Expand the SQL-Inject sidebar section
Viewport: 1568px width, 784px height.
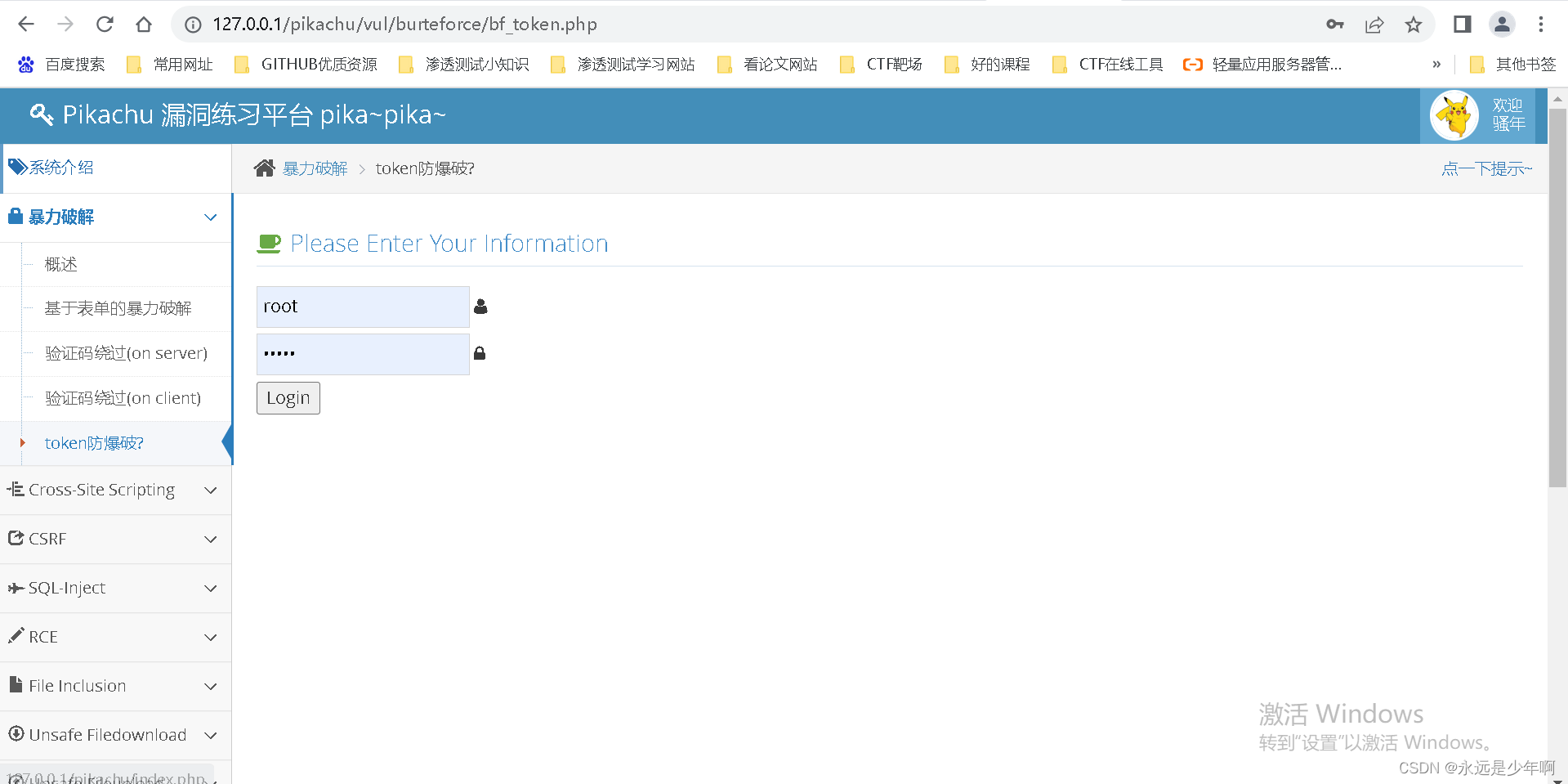(116, 589)
